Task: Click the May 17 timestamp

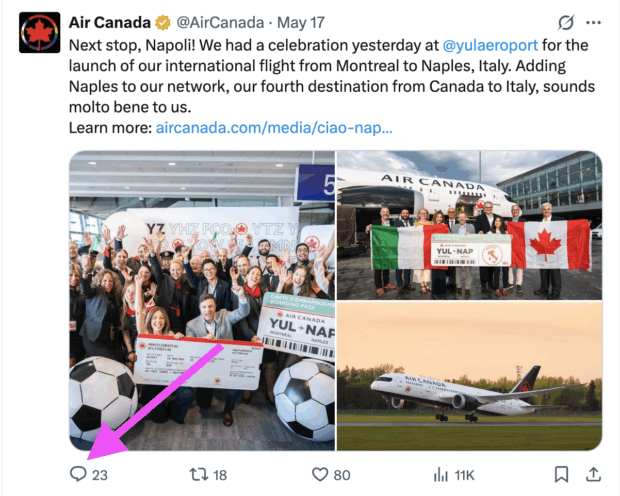Action: coord(300,22)
